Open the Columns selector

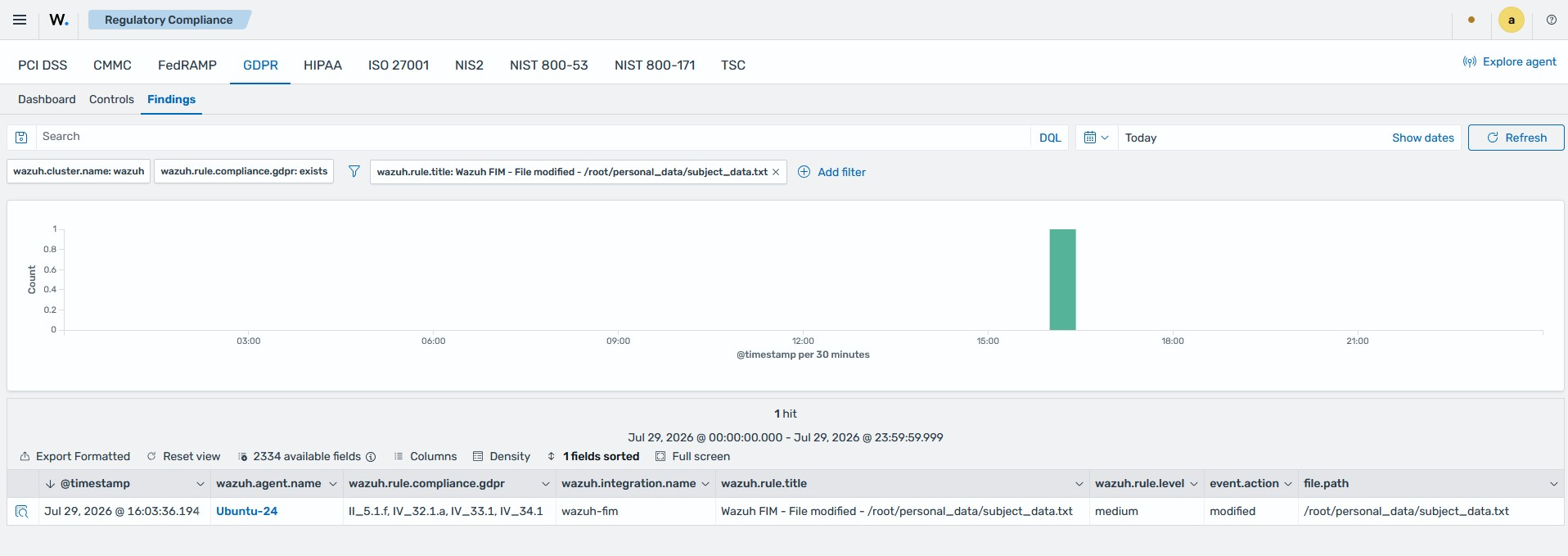point(426,456)
